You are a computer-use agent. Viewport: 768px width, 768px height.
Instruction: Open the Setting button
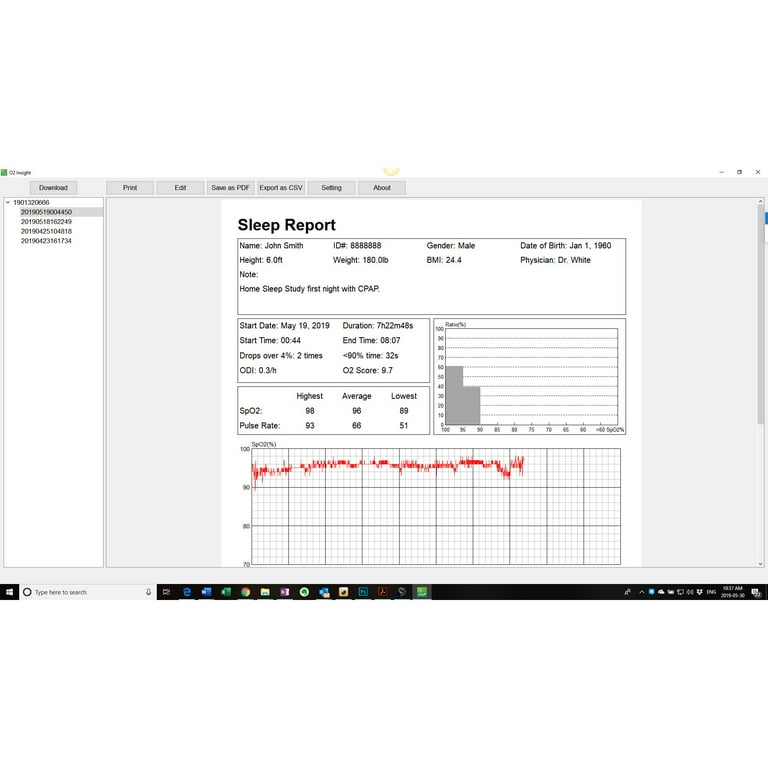(331, 188)
